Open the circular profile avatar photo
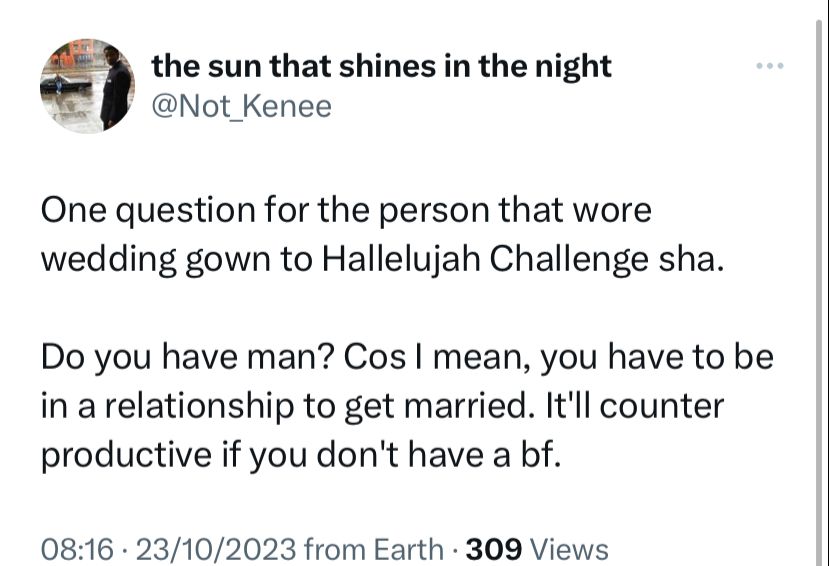The width and height of the screenshot is (829, 566). [x=87, y=86]
